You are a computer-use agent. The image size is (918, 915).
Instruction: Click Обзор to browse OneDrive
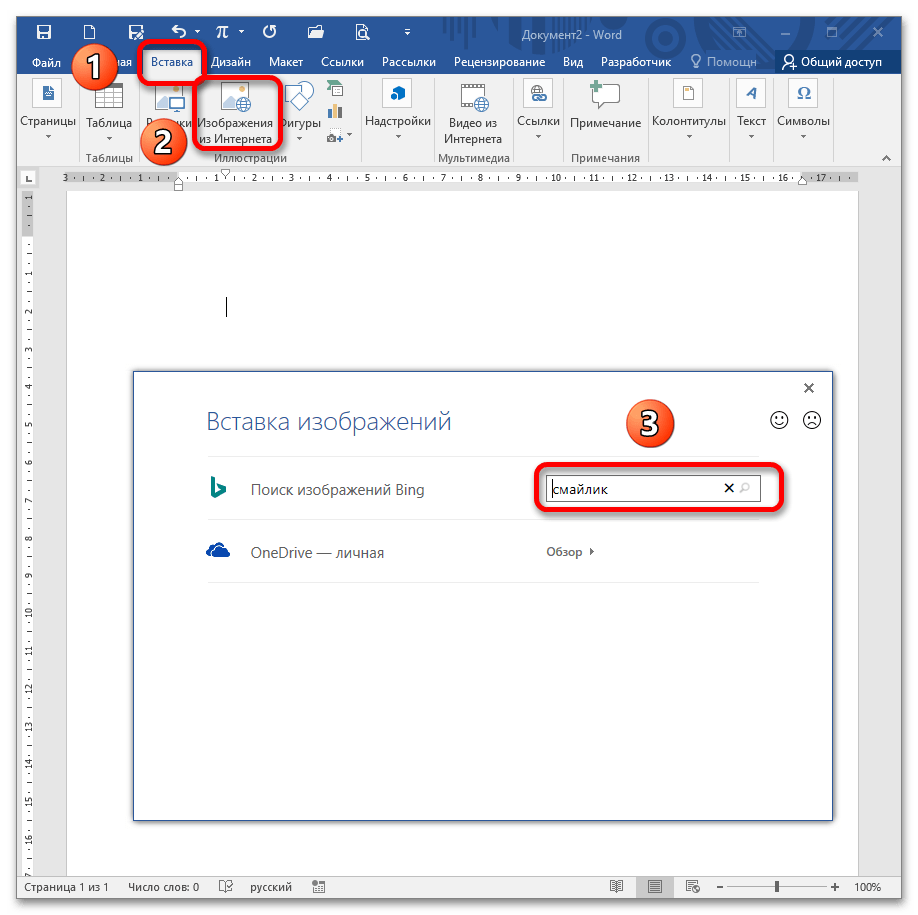point(570,551)
